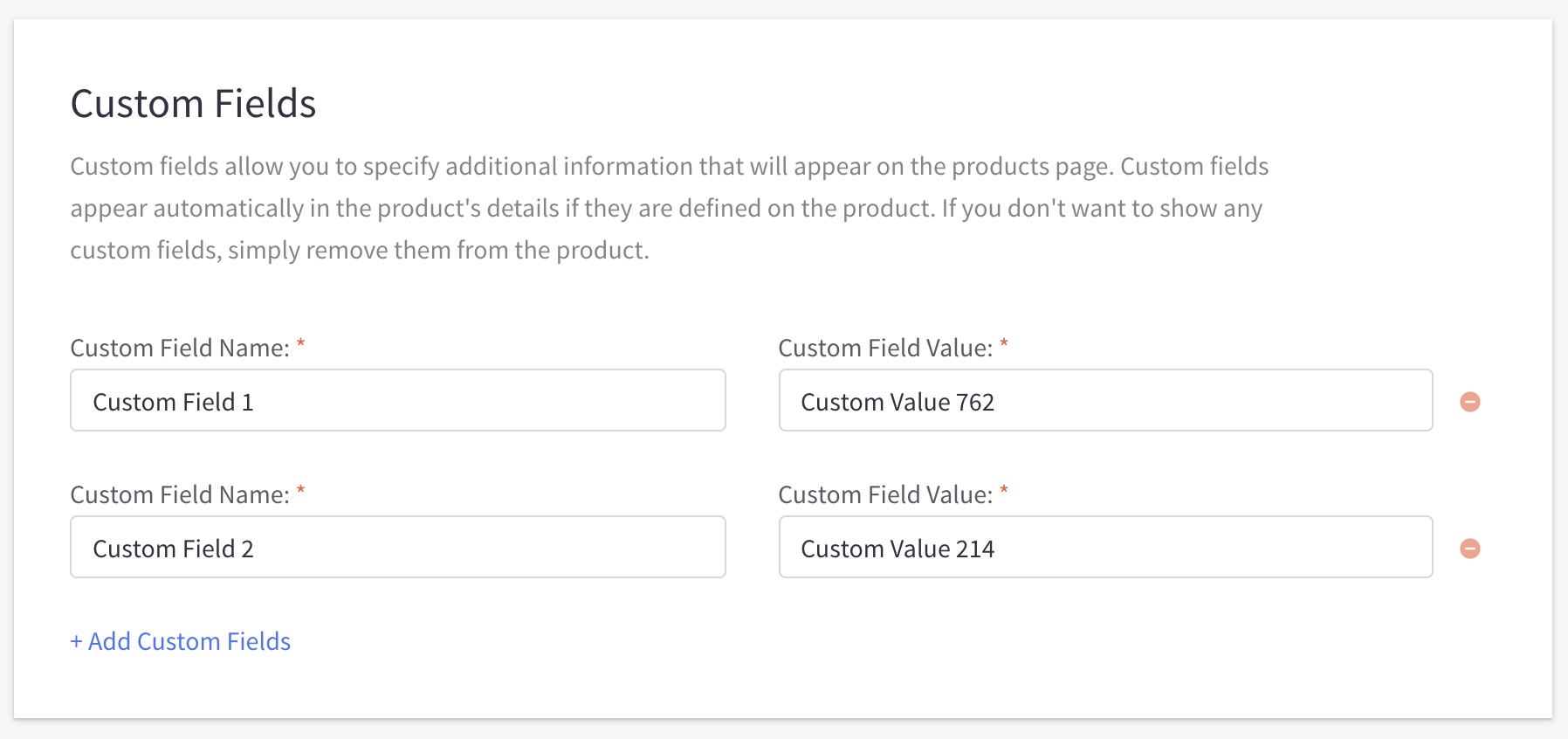The image size is (1568, 739).
Task: Click the Custom Field 1 name input
Action: [x=397, y=401]
